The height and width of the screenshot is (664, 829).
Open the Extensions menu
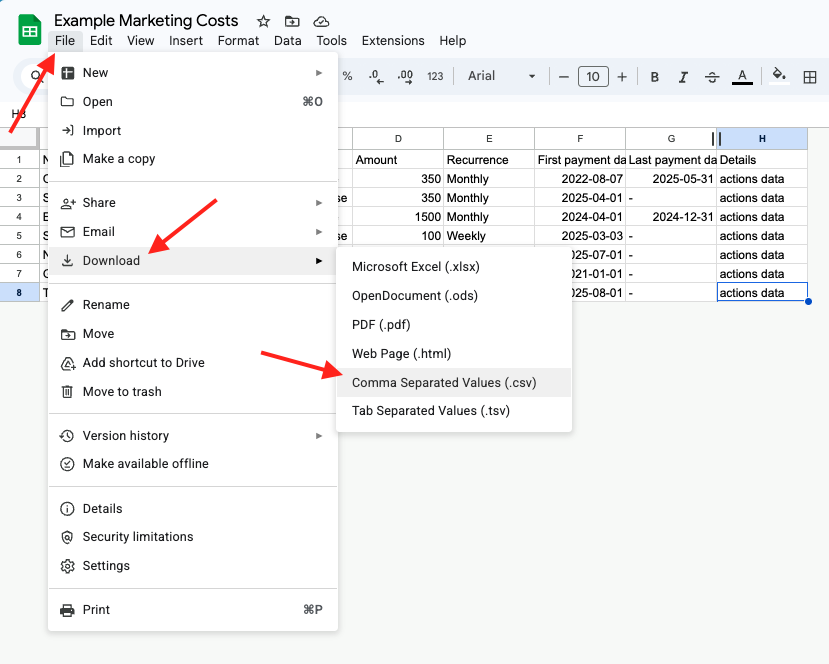pyautogui.click(x=393, y=41)
